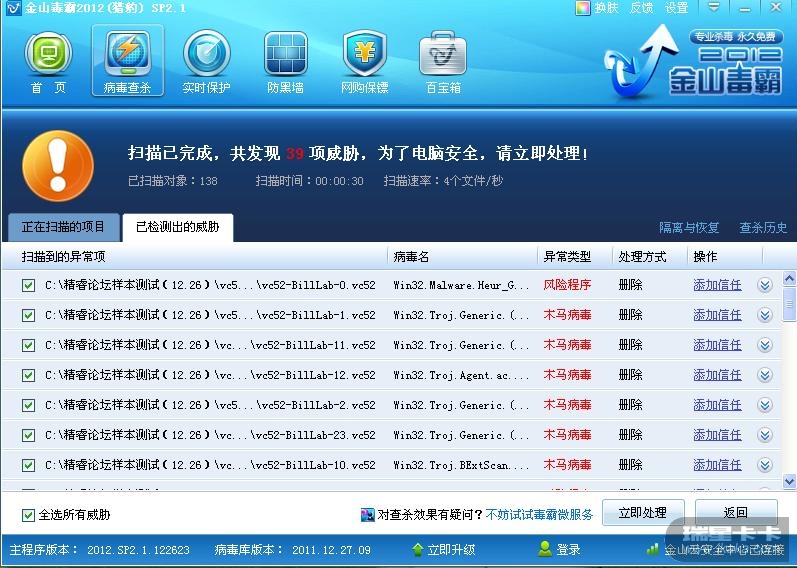Uncheck the vc52-BillLab-10.vc52 threat checkbox
The height and width of the screenshot is (568, 797).
point(28,465)
